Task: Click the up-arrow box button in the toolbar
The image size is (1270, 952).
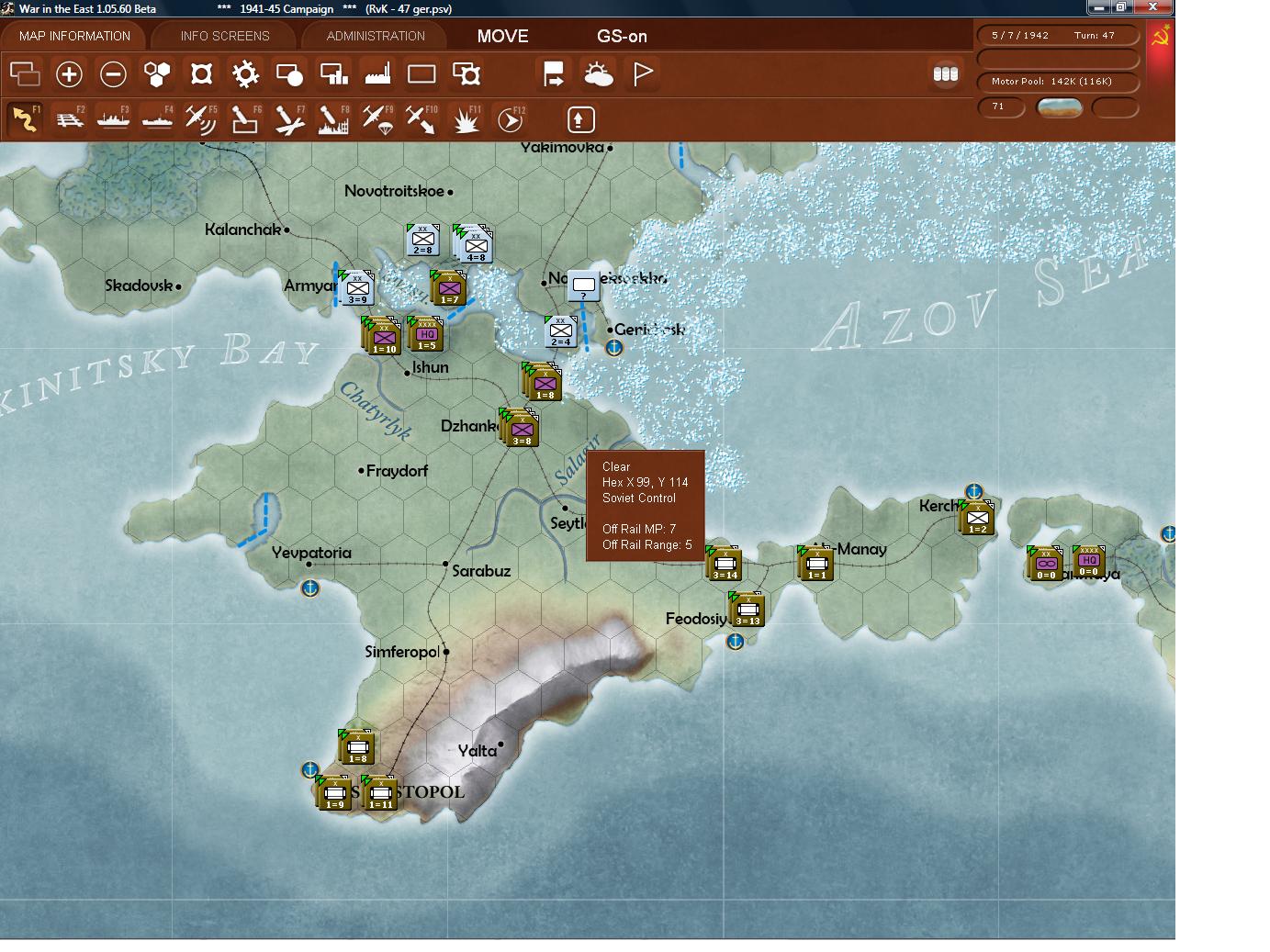Action: tap(580, 119)
